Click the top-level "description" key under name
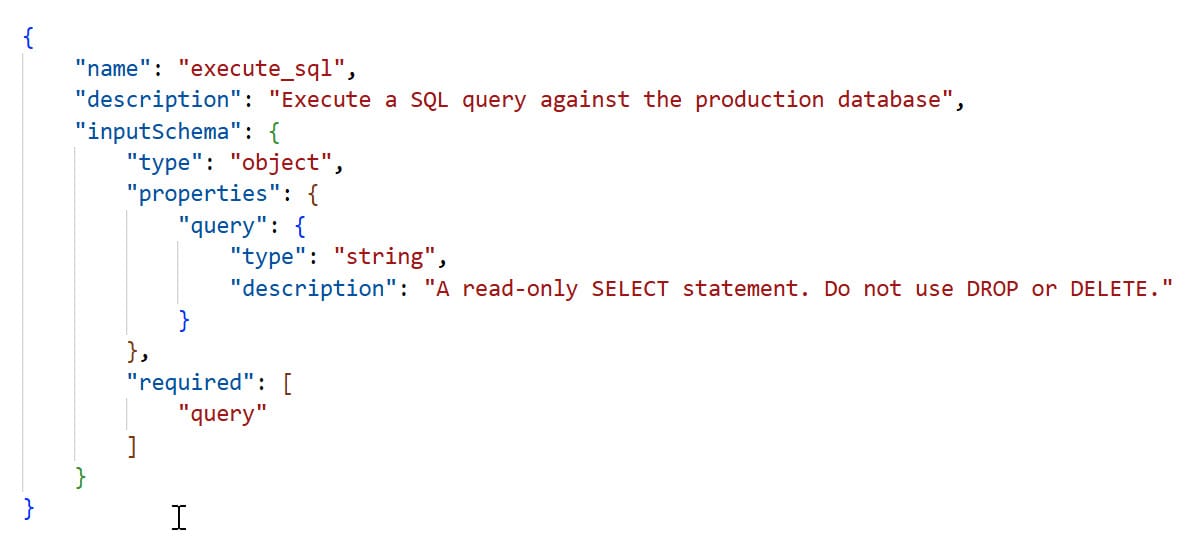Image resolution: width=1201 pixels, height=552 pixels. pyautogui.click(x=151, y=100)
